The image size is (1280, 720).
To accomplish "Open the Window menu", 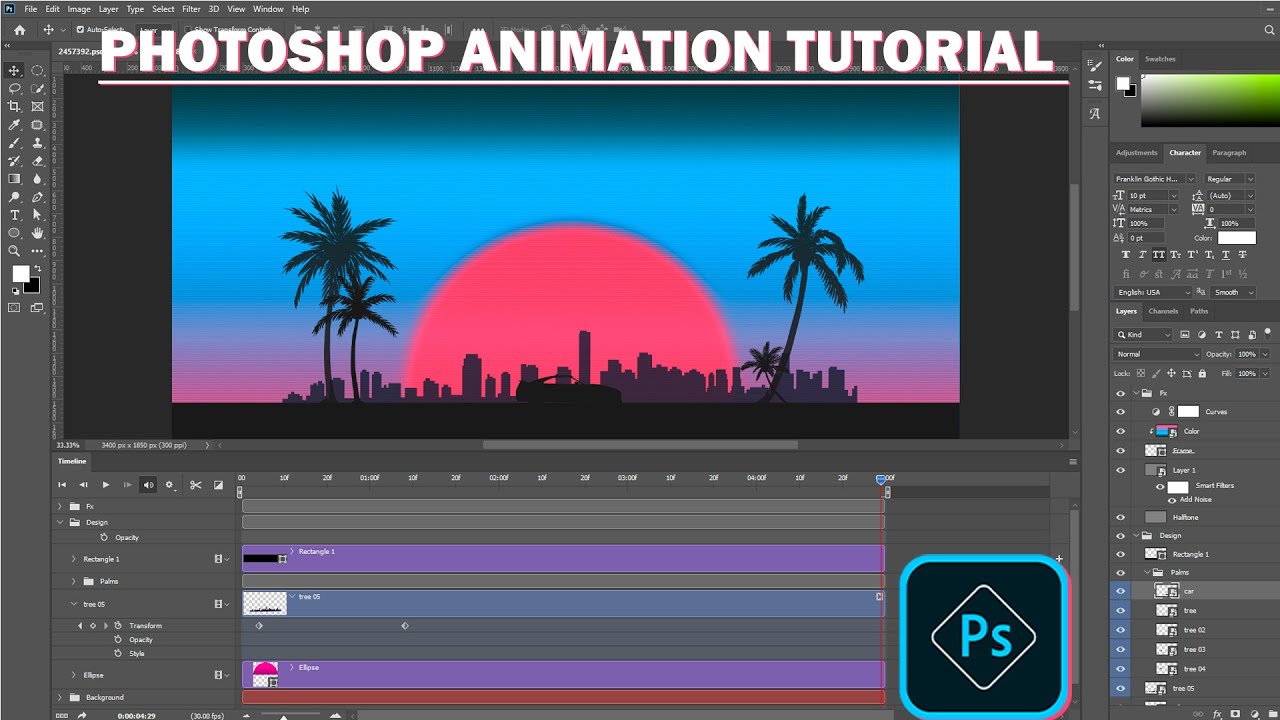I will click(268, 9).
